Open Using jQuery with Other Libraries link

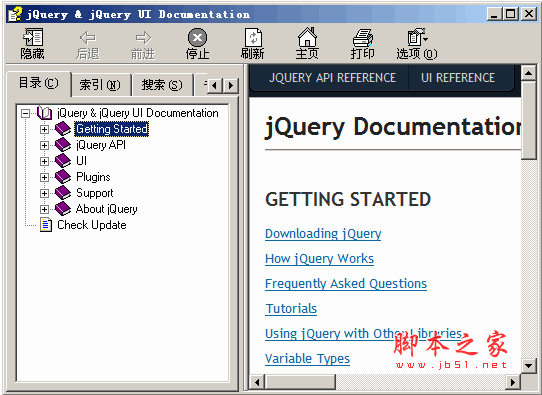pos(363,334)
